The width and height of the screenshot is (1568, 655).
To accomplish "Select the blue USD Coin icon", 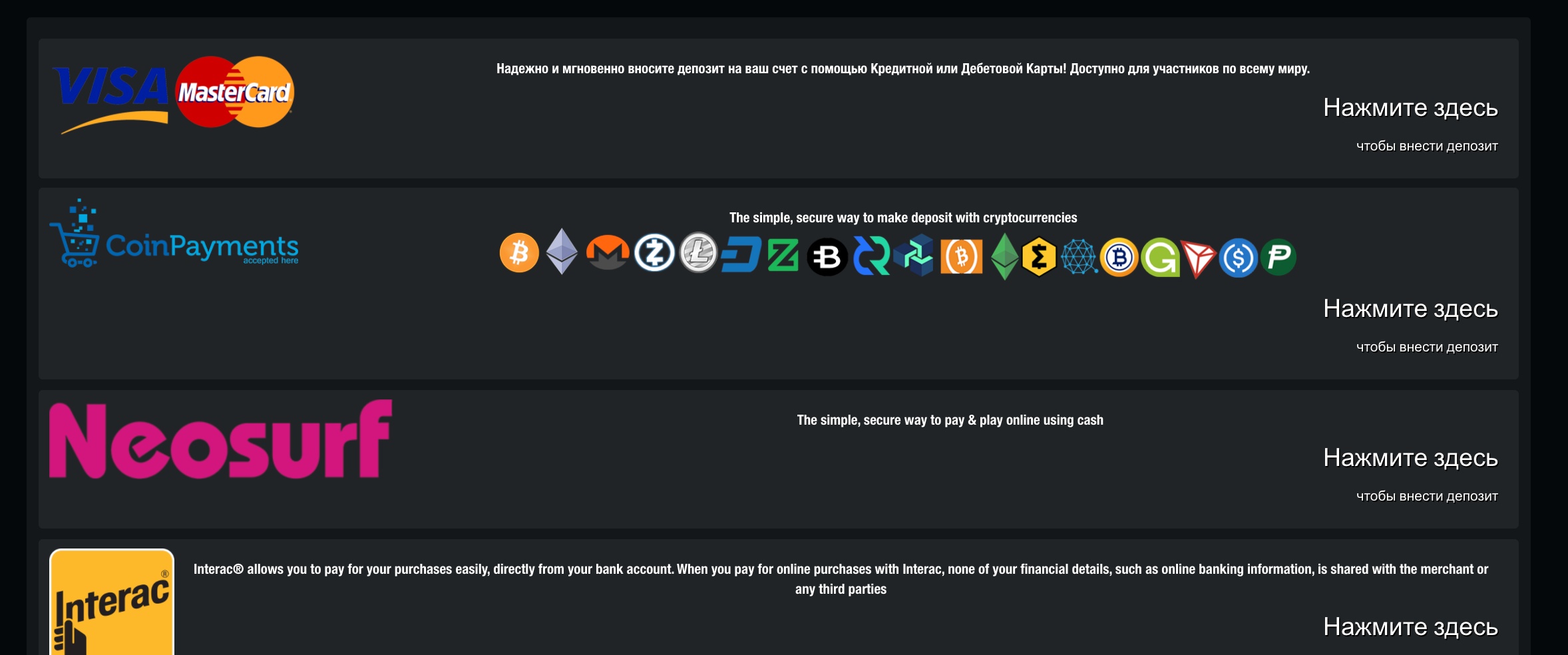I will (1238, 258).
